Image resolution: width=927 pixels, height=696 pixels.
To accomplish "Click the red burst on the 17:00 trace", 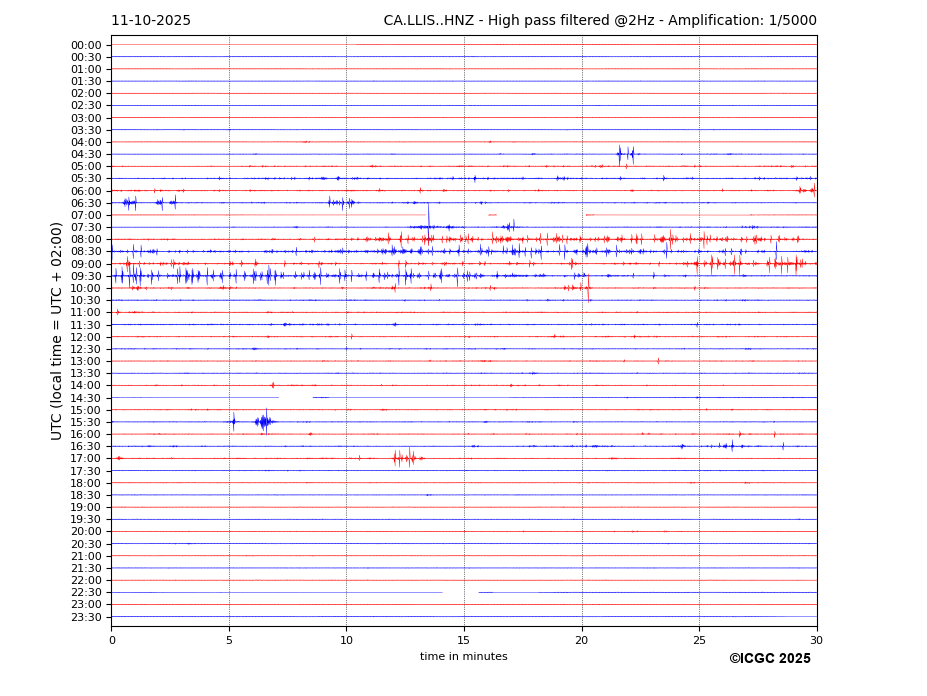I will point(404,458).
